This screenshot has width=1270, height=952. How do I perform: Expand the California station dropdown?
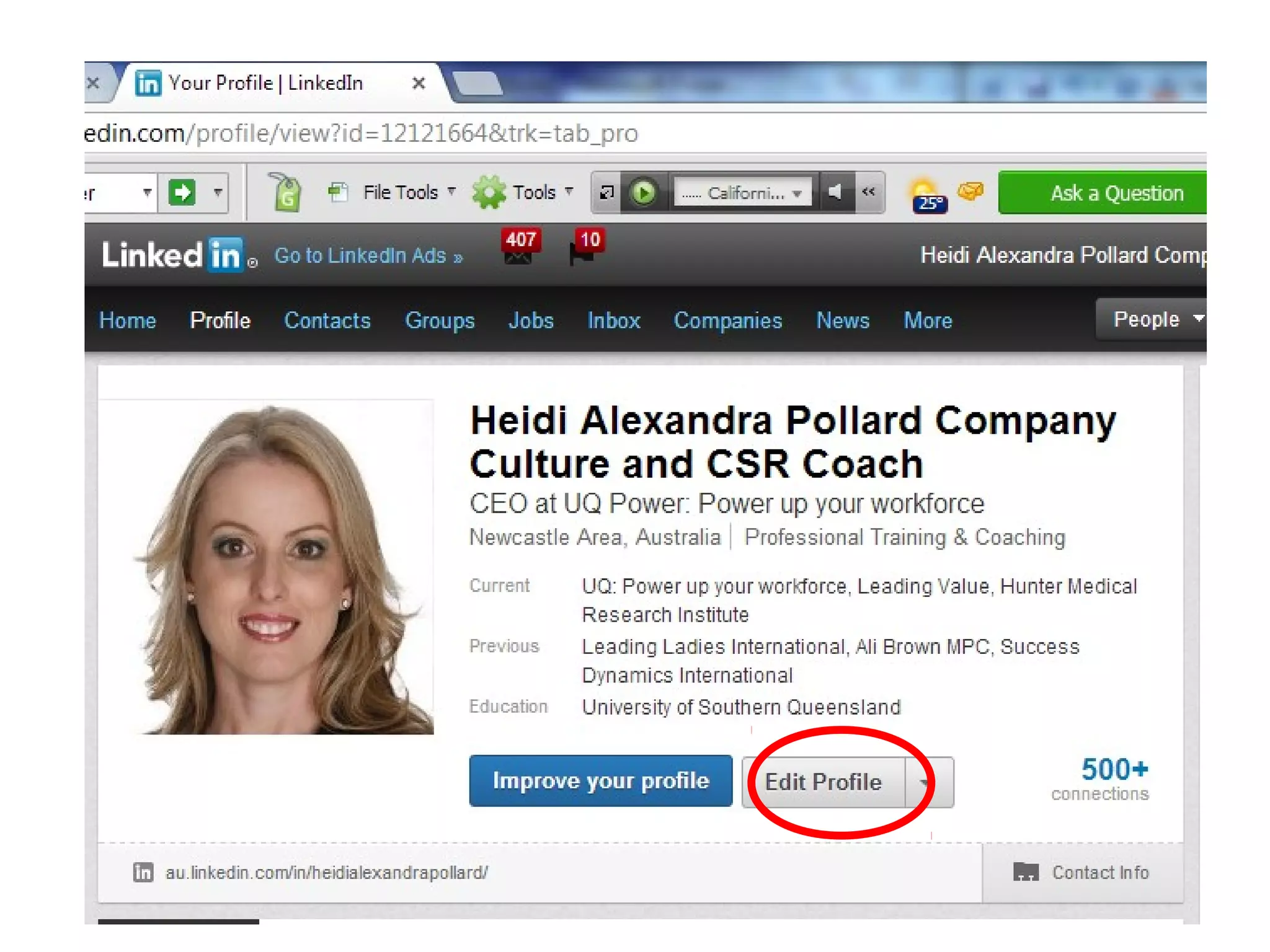797,194
